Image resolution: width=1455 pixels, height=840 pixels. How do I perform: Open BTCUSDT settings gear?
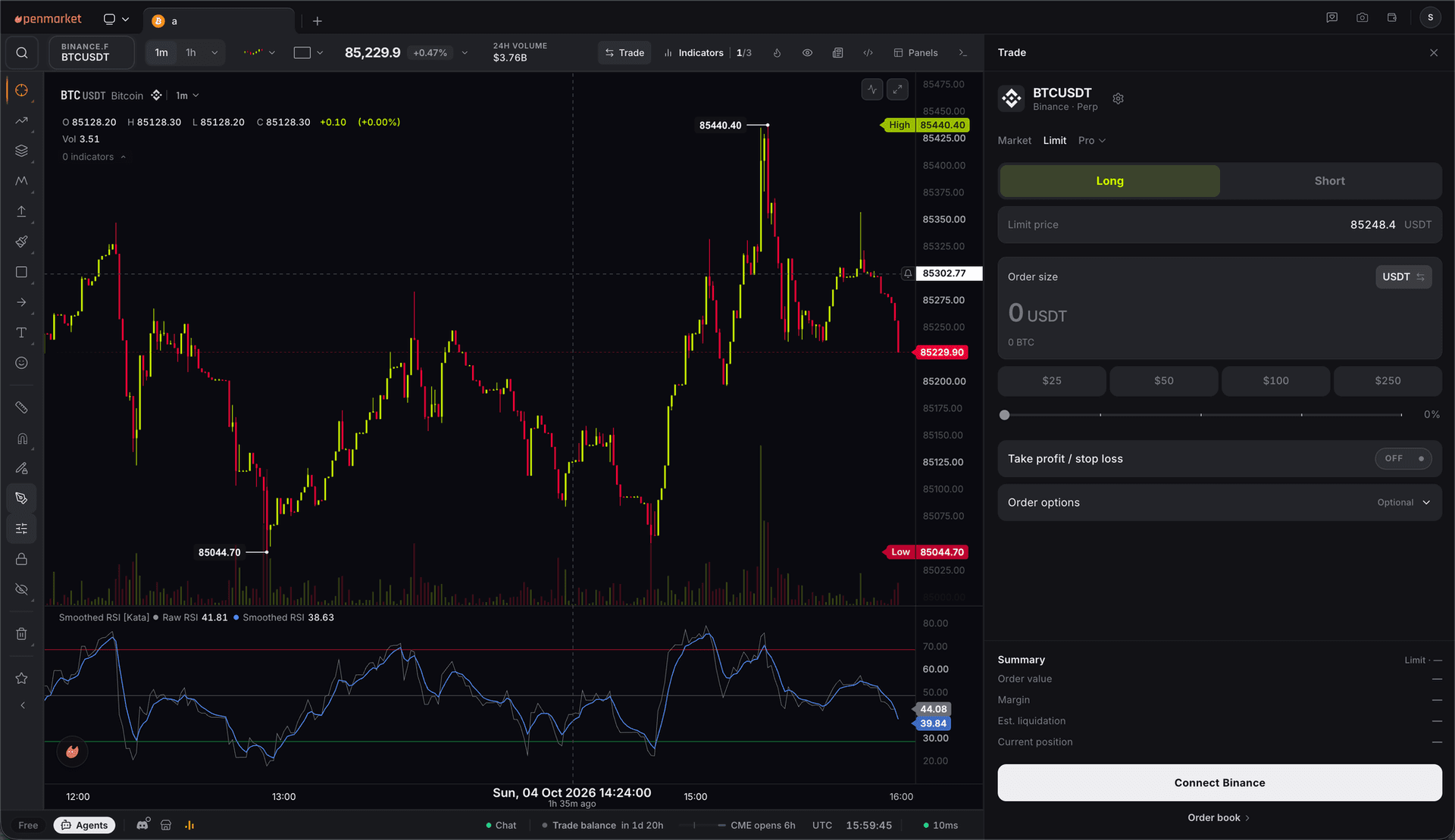point(1118,98)
